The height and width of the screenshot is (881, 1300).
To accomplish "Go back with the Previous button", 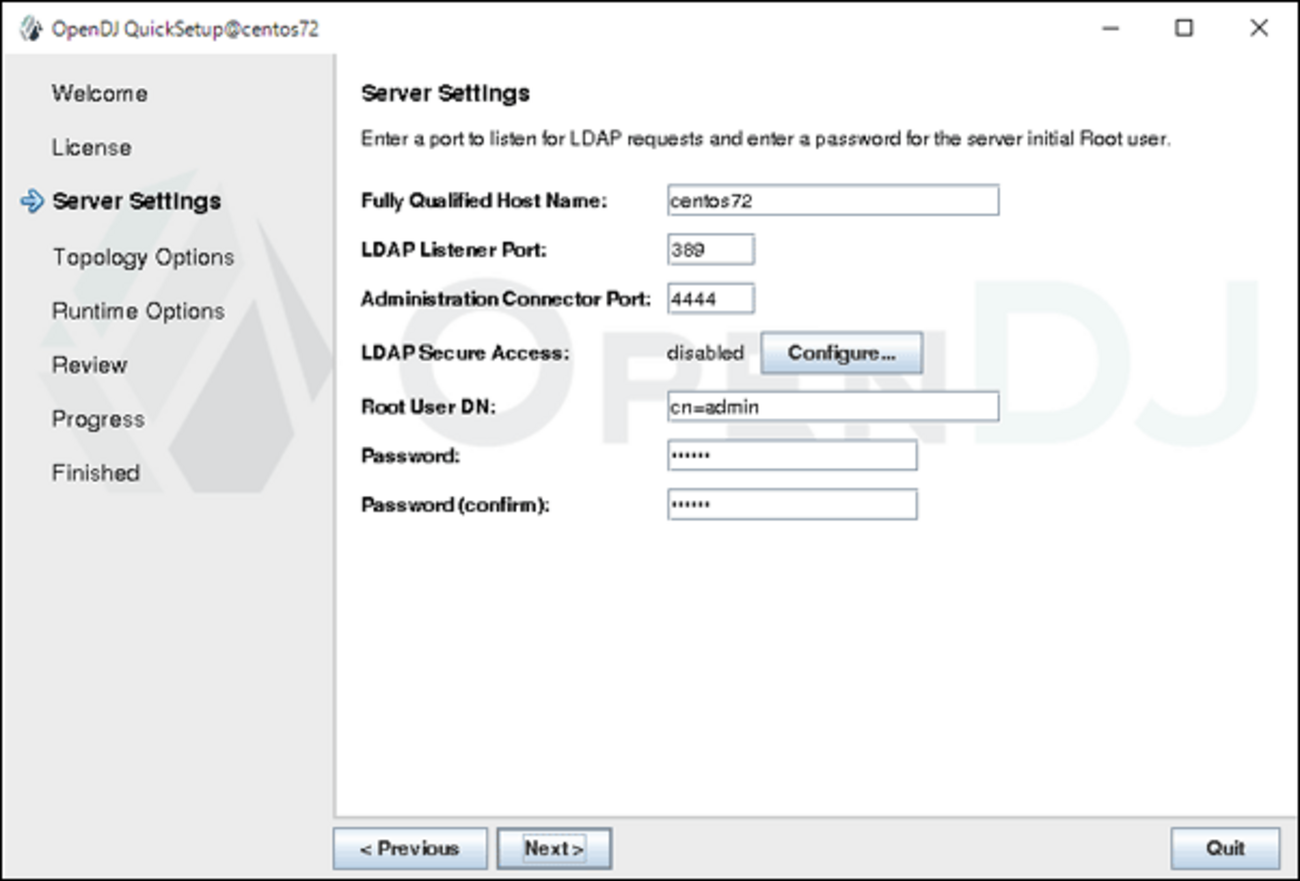I will (x=410, y=849).
